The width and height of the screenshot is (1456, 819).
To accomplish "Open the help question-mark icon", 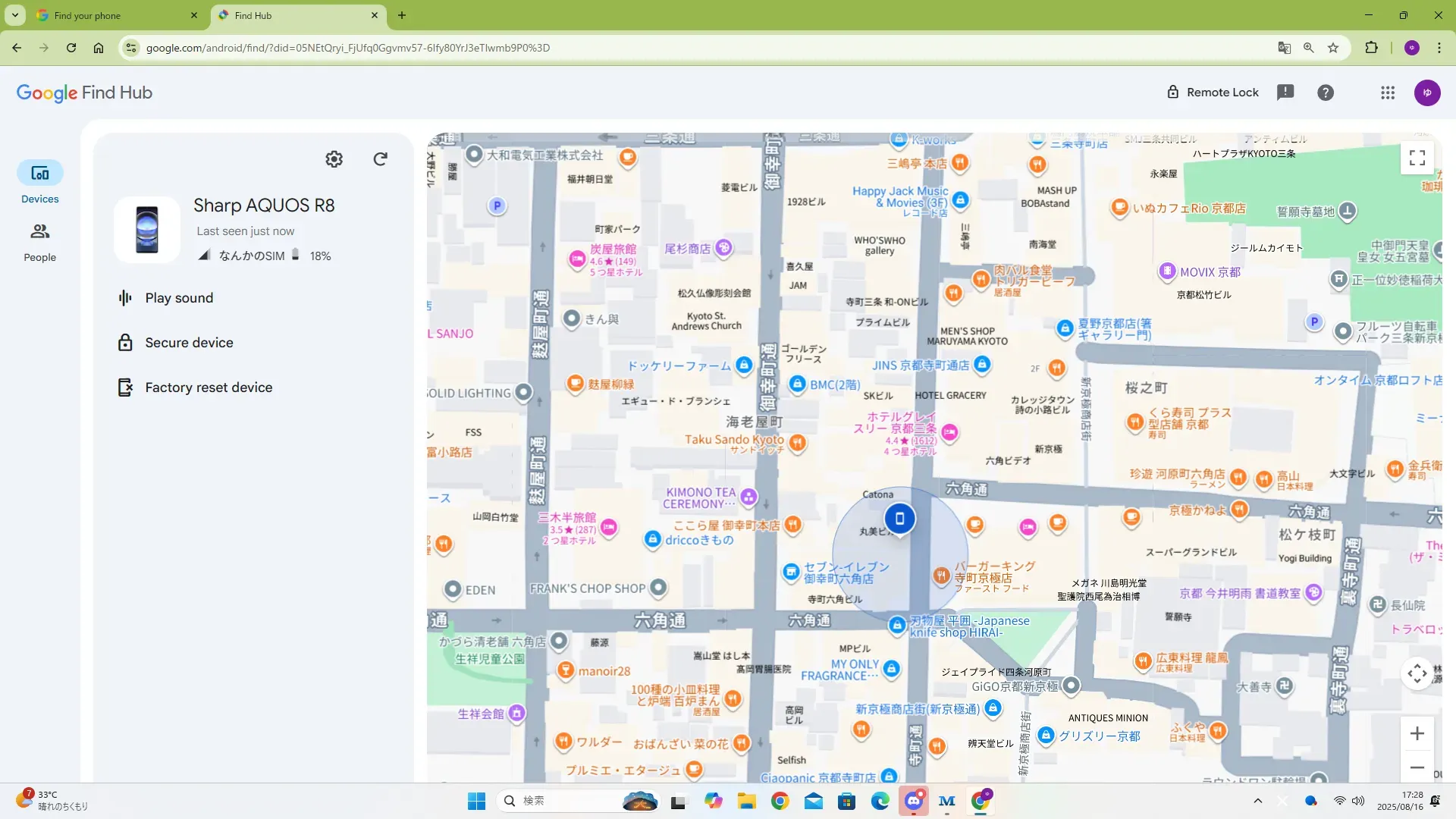I will tap(1326, 93).
